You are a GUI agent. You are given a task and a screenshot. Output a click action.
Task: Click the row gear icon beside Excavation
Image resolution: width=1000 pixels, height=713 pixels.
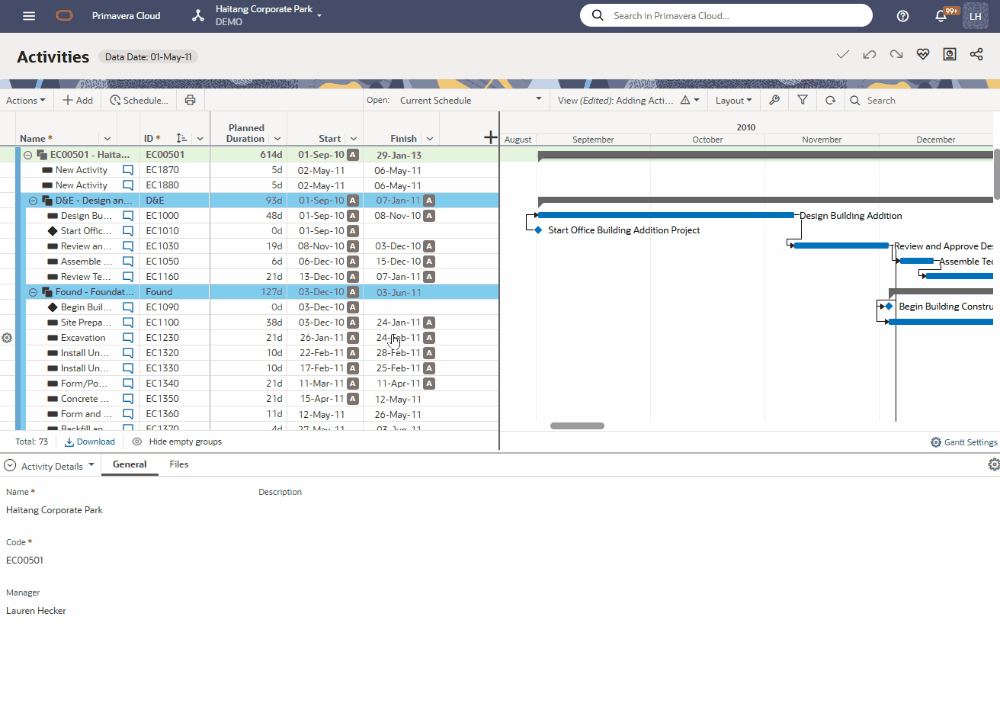(7, 338)
